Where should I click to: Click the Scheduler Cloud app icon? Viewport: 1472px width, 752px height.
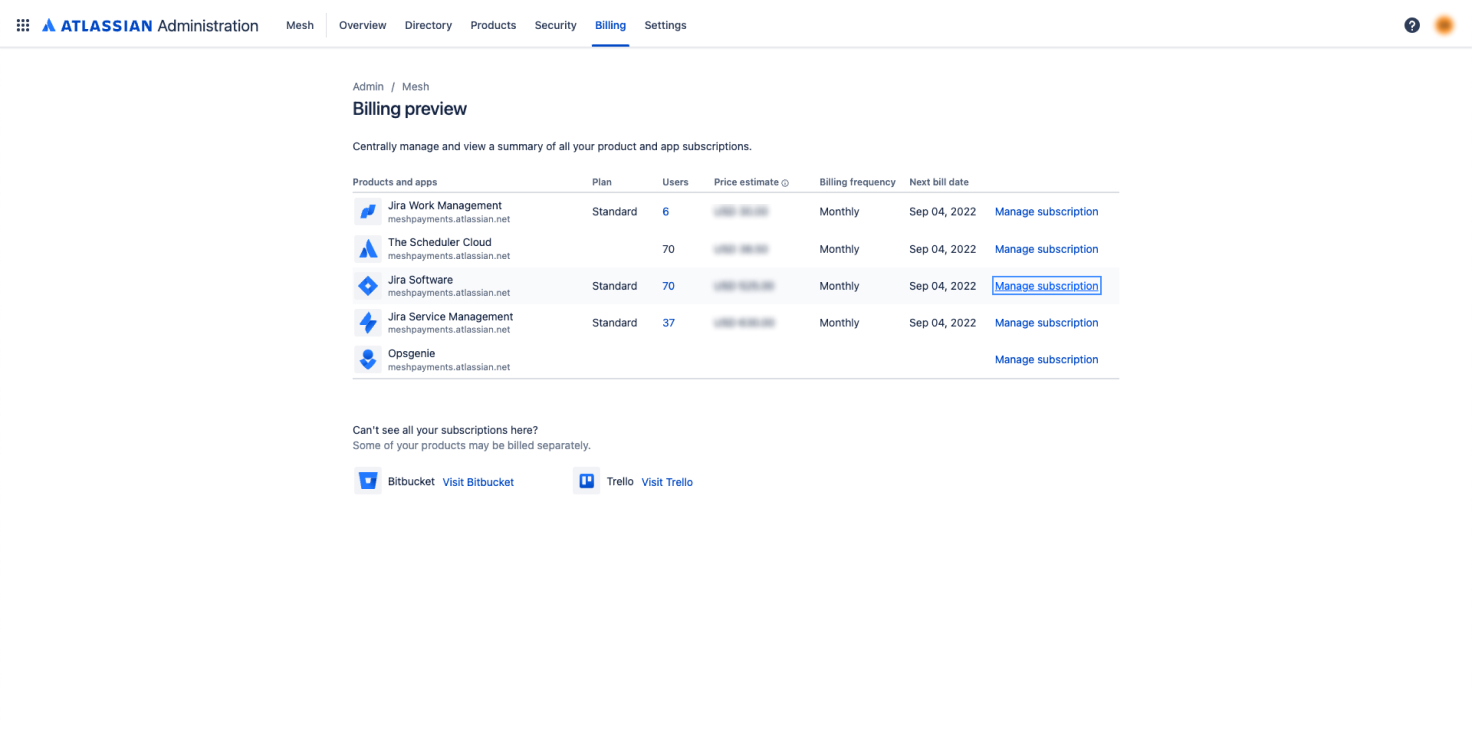click(x=368, y=249)
